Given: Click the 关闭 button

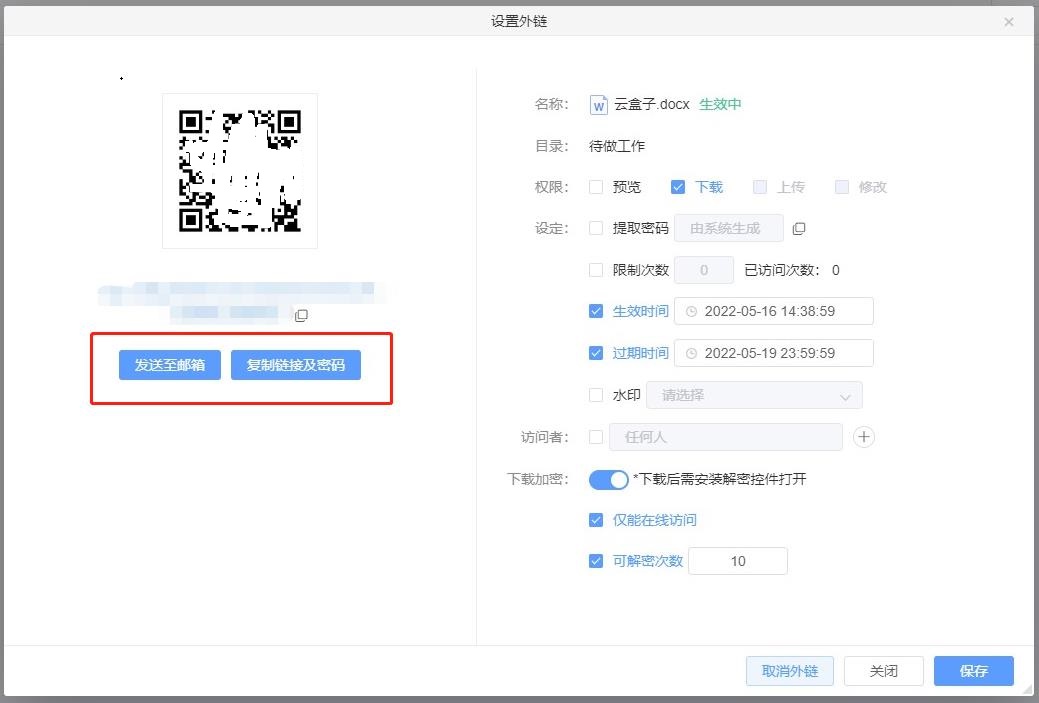Looking at the screenshot, I should coord(883,671).
